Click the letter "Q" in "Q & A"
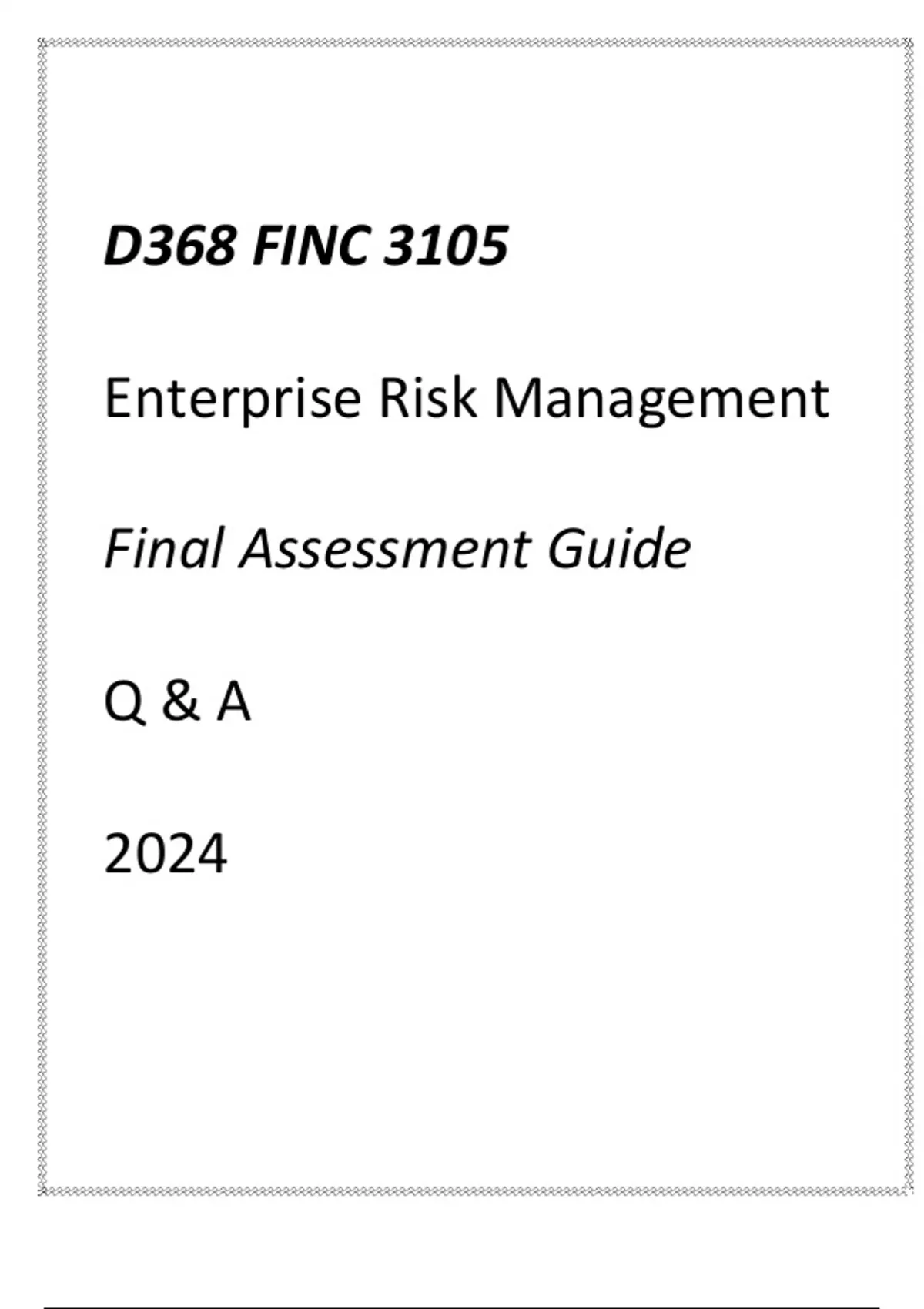Image resolution: width=924 pixels, height=1309 pixels. click(x=124, y=703)
